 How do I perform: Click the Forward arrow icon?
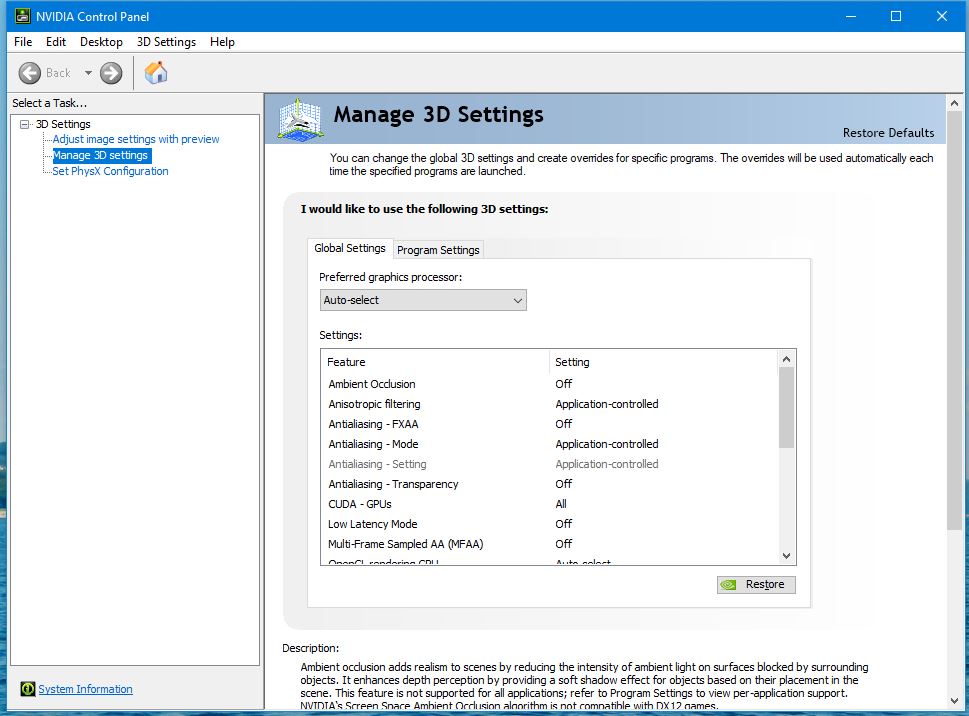tap(111, 73)
